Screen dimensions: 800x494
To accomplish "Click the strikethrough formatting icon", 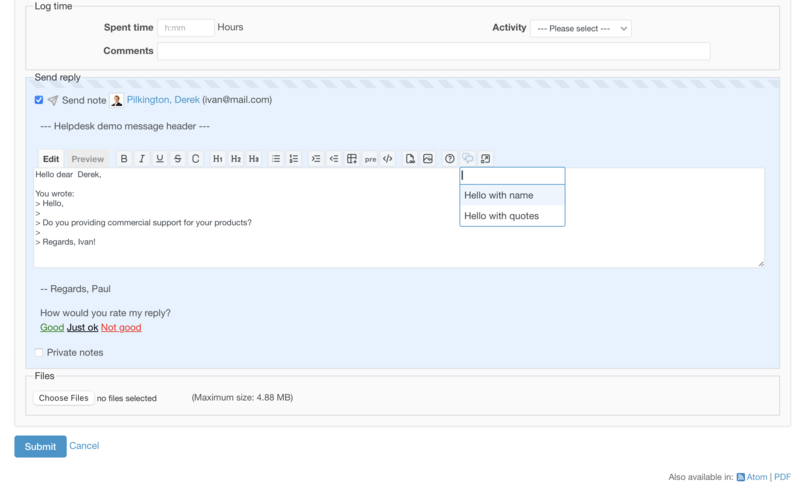I will [178, 159].
